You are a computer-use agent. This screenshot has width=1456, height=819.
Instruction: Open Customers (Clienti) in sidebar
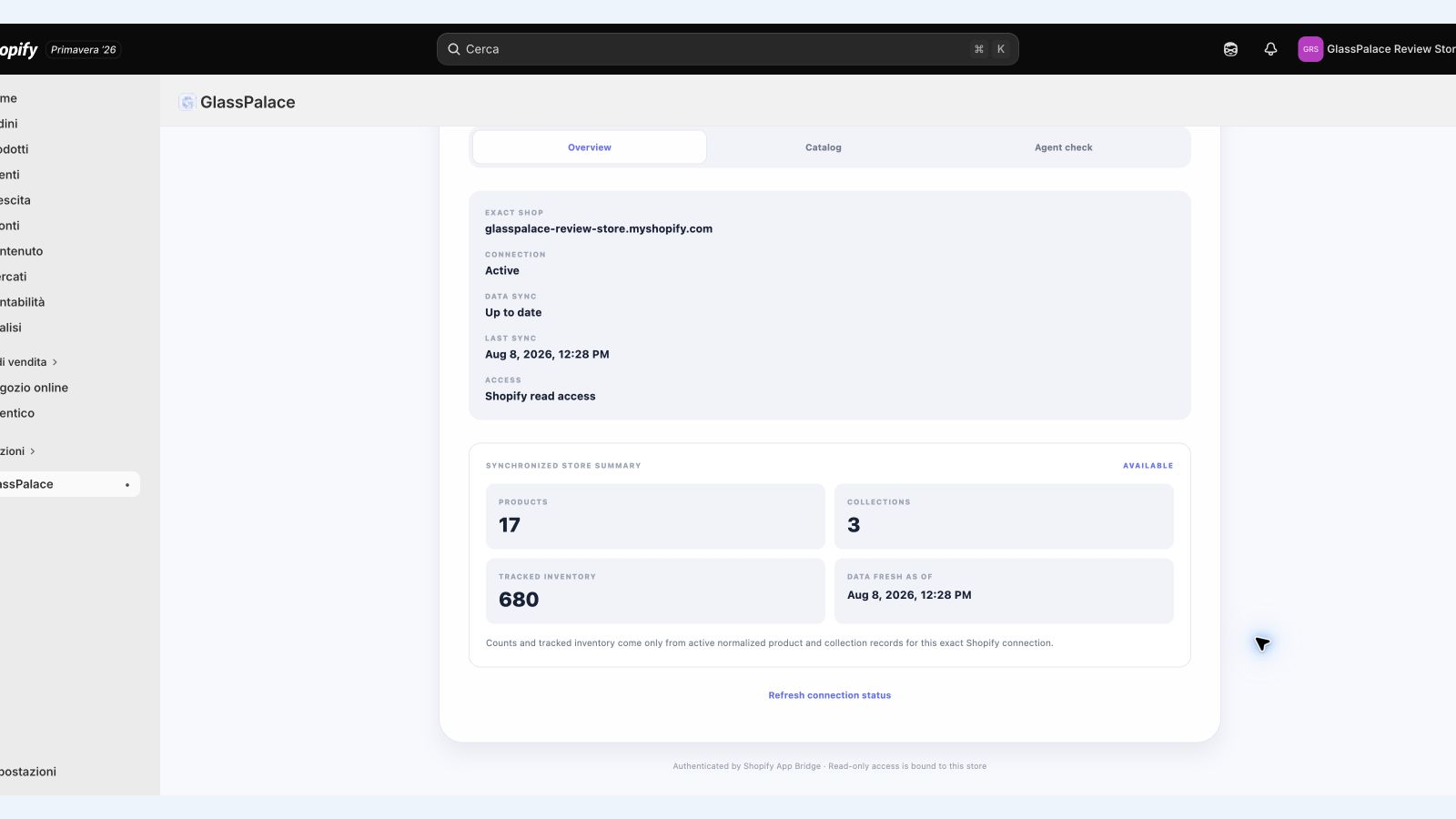pyautogui.click(x=69, y=175)
